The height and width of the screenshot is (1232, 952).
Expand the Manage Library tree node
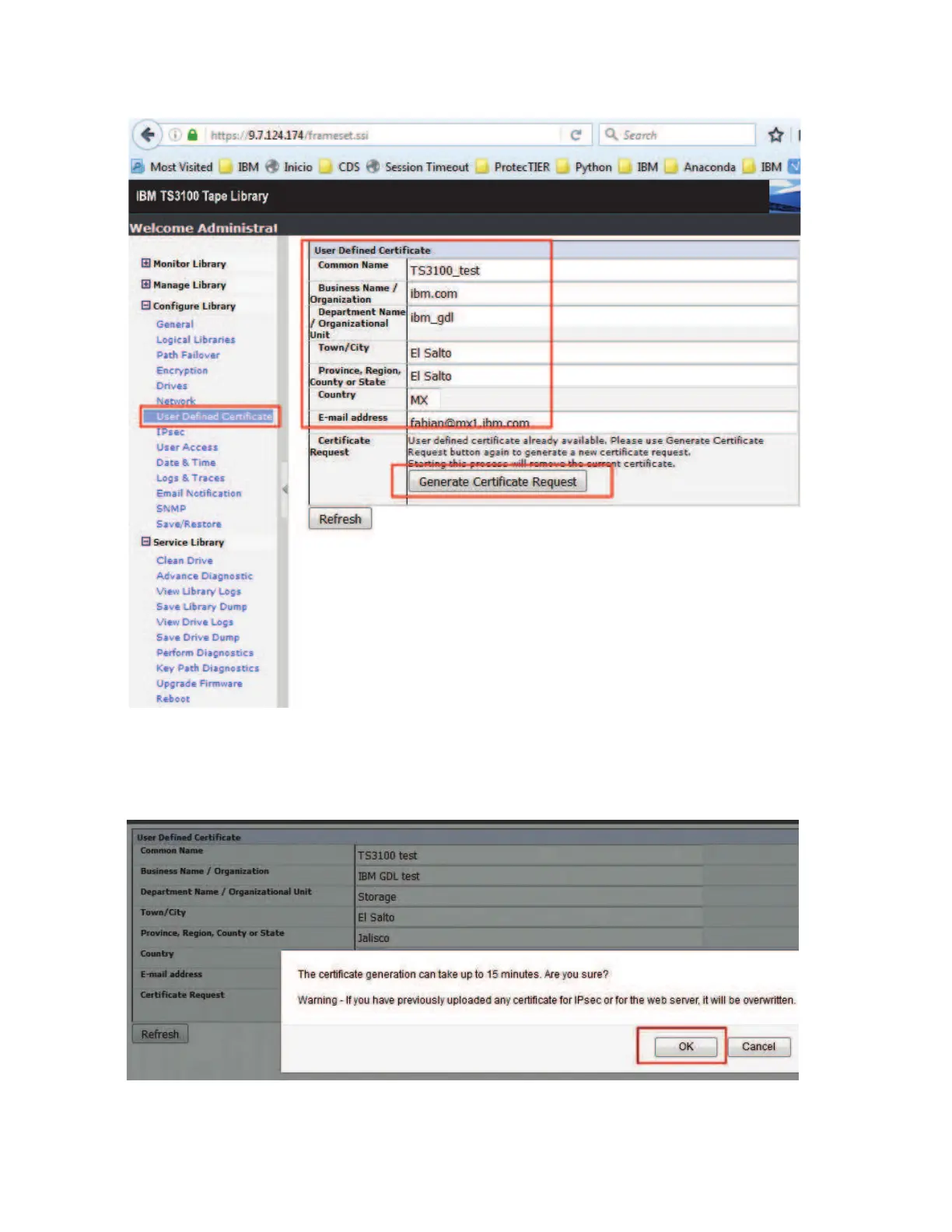[145, 284]
